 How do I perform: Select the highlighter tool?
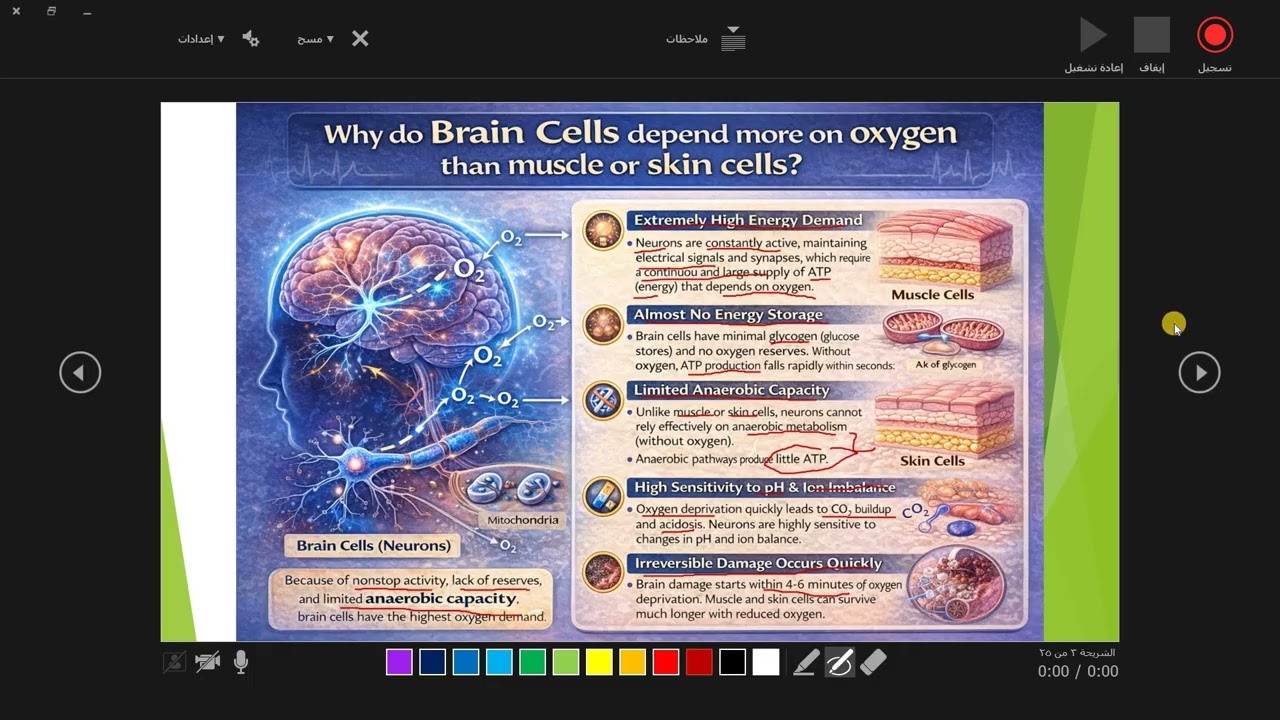coord(806,662)
